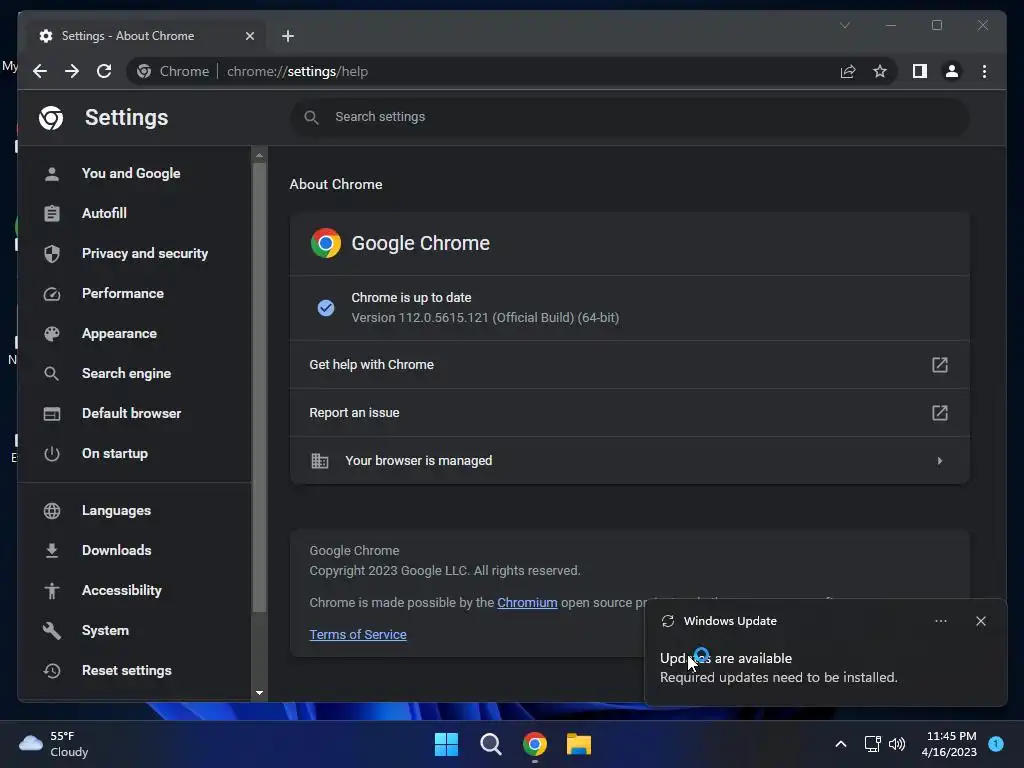
Task: Open the Terms of Service link
Action: tap(358, 634)
